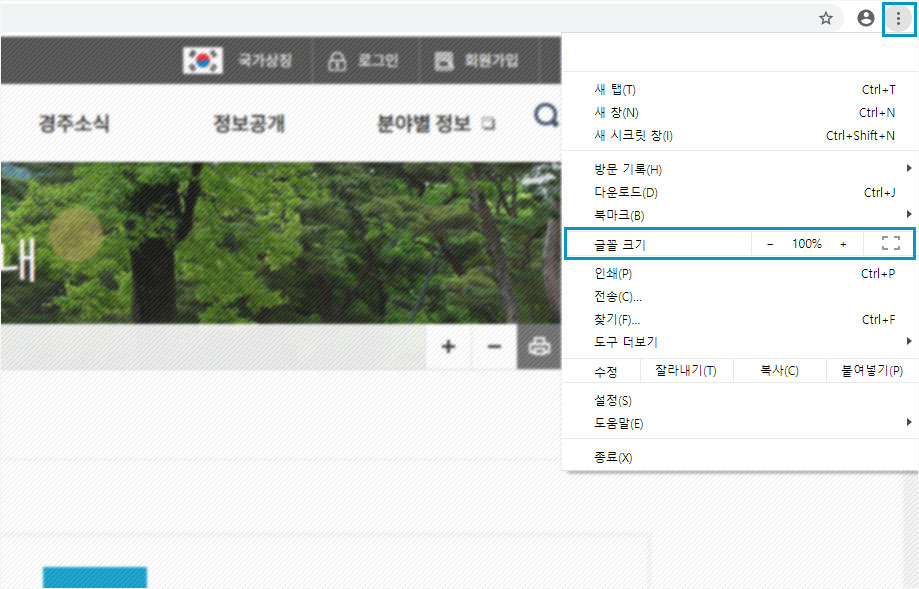Click the blue button at page bottom
This screenshot has height=589, width=919.
pyautogui.click(x=95, y=577)
